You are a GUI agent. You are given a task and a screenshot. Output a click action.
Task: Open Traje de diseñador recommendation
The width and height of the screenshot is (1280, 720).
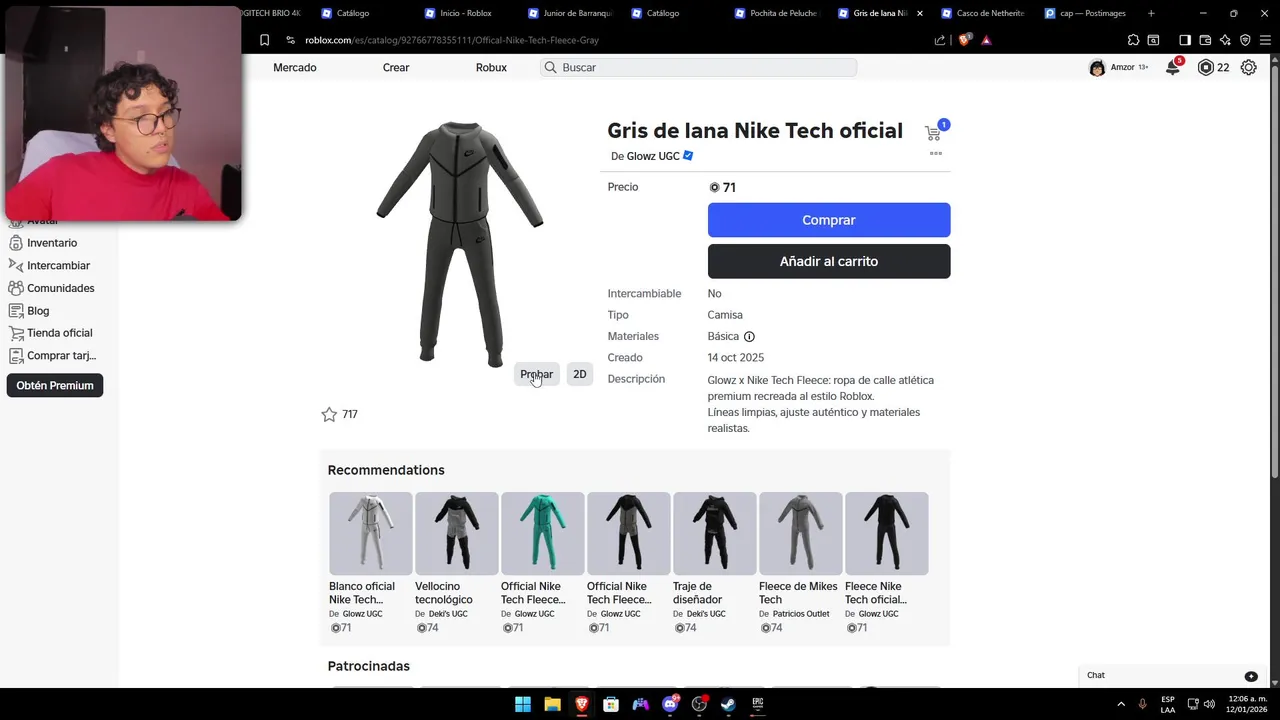click(714, 562)
